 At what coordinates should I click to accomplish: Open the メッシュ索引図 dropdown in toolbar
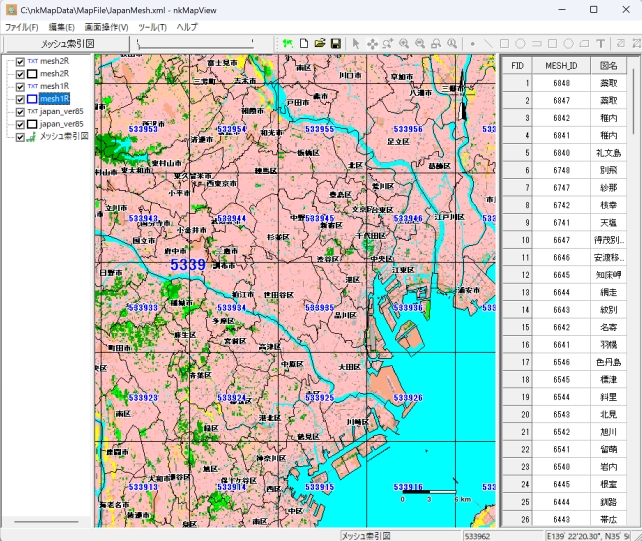[67, 44]
